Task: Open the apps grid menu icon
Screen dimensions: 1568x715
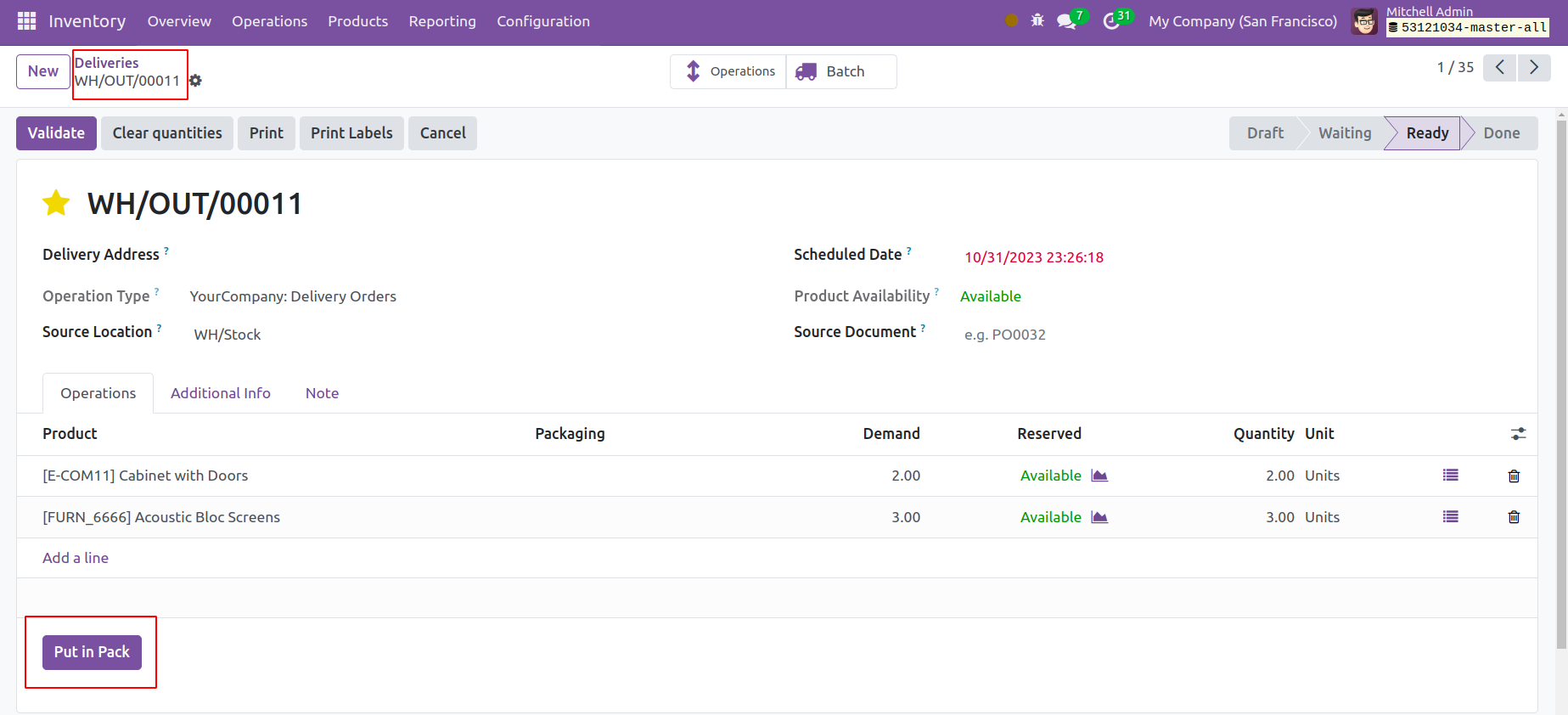Action: click(x=26, y=21)
